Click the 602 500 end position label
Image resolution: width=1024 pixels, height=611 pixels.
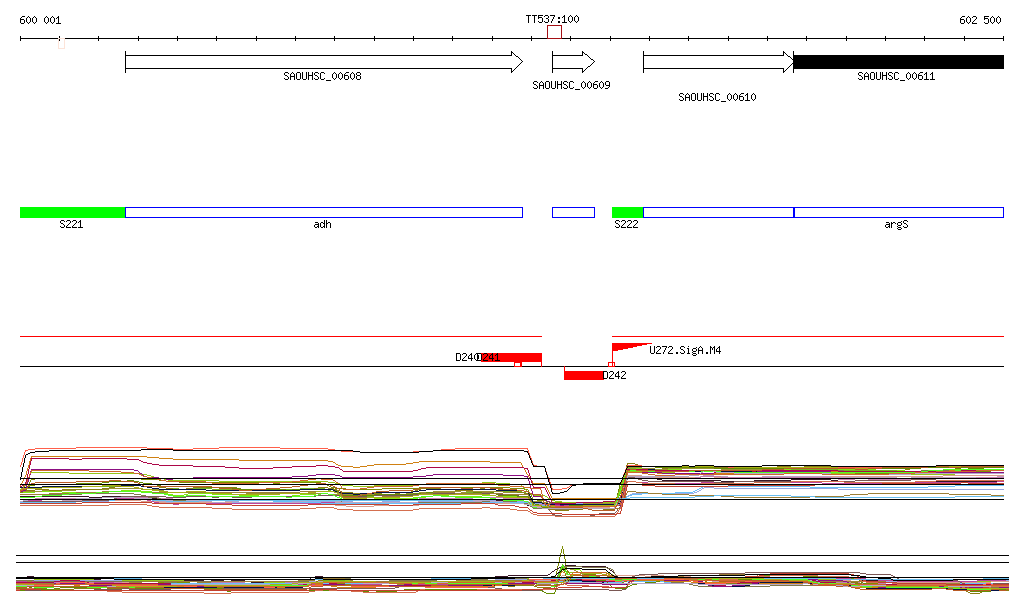(979, 20)
